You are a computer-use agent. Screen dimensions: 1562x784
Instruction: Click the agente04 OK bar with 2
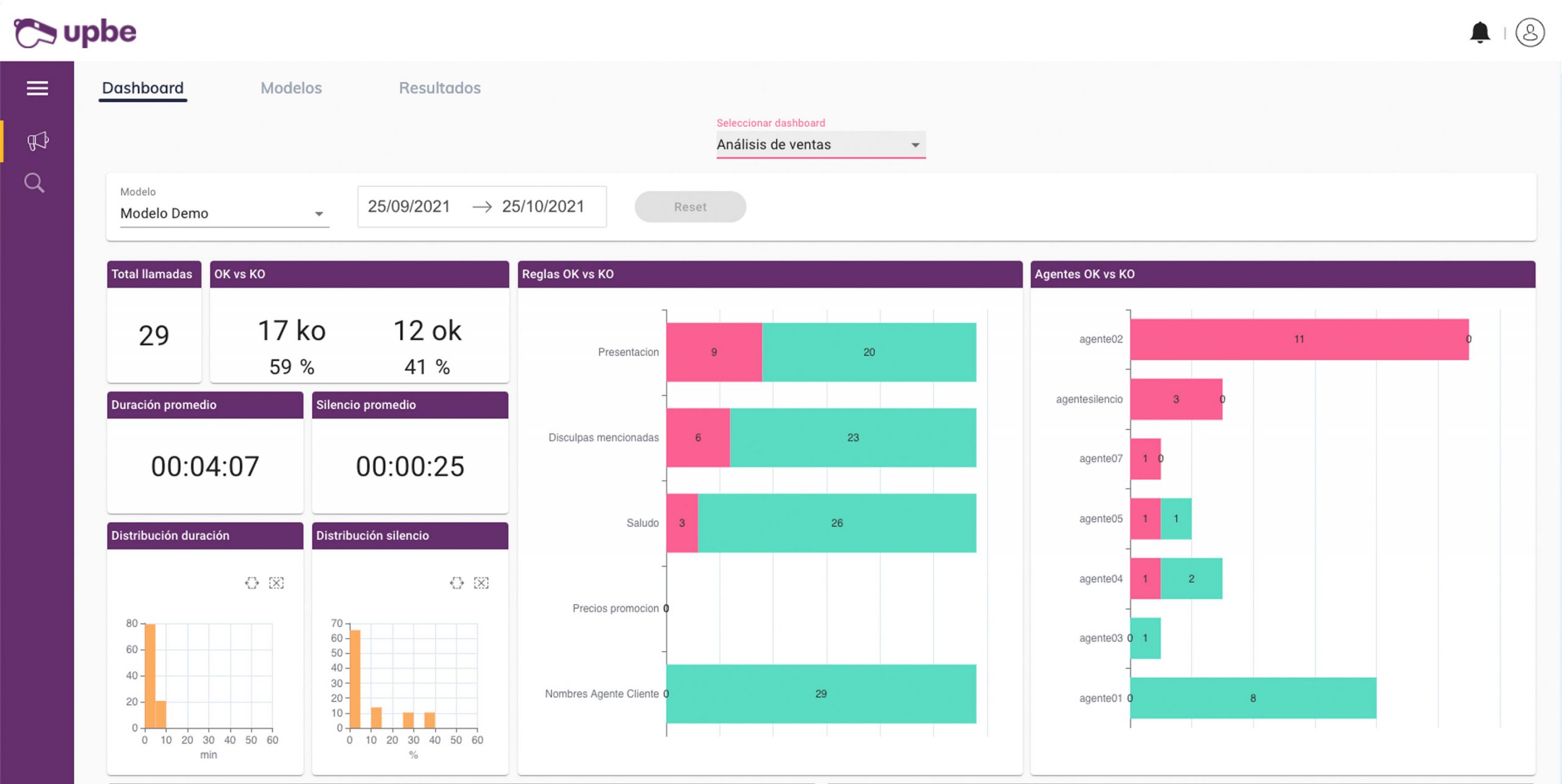pos(1192,578)
